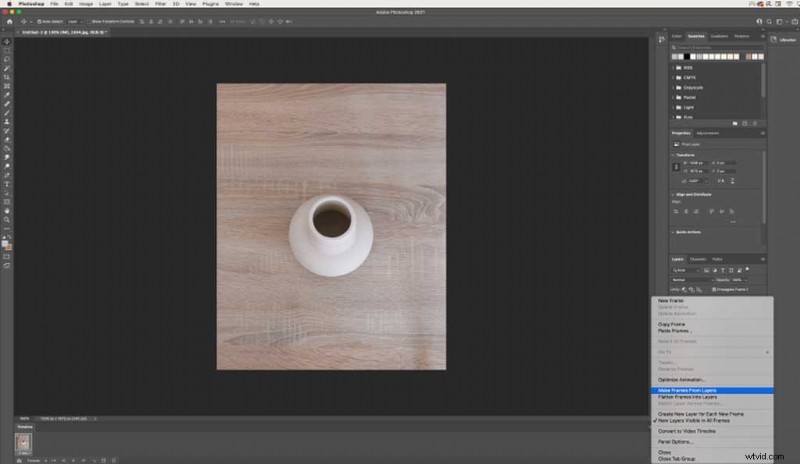
Task: Toggle New Layers Visible in All Frames
Action: click(x=693, y=421)
